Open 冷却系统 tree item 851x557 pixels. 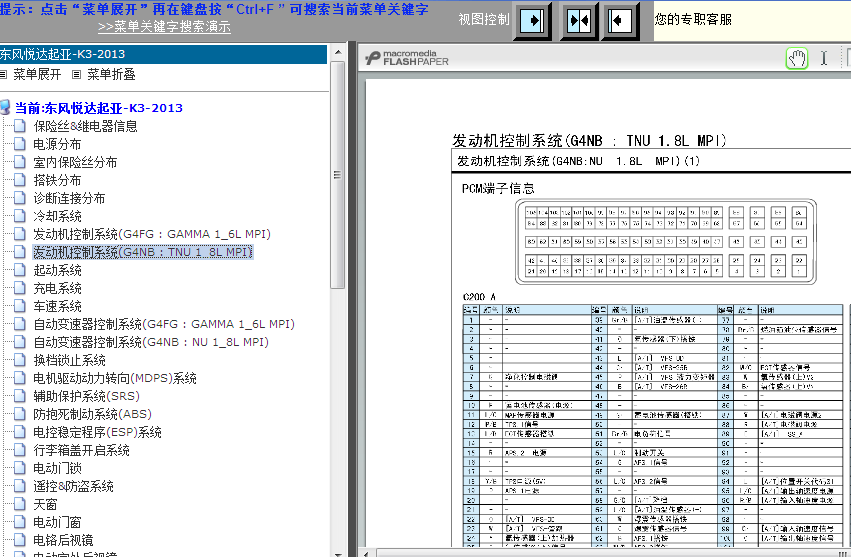pyautogui.click(x=57, y=216)
